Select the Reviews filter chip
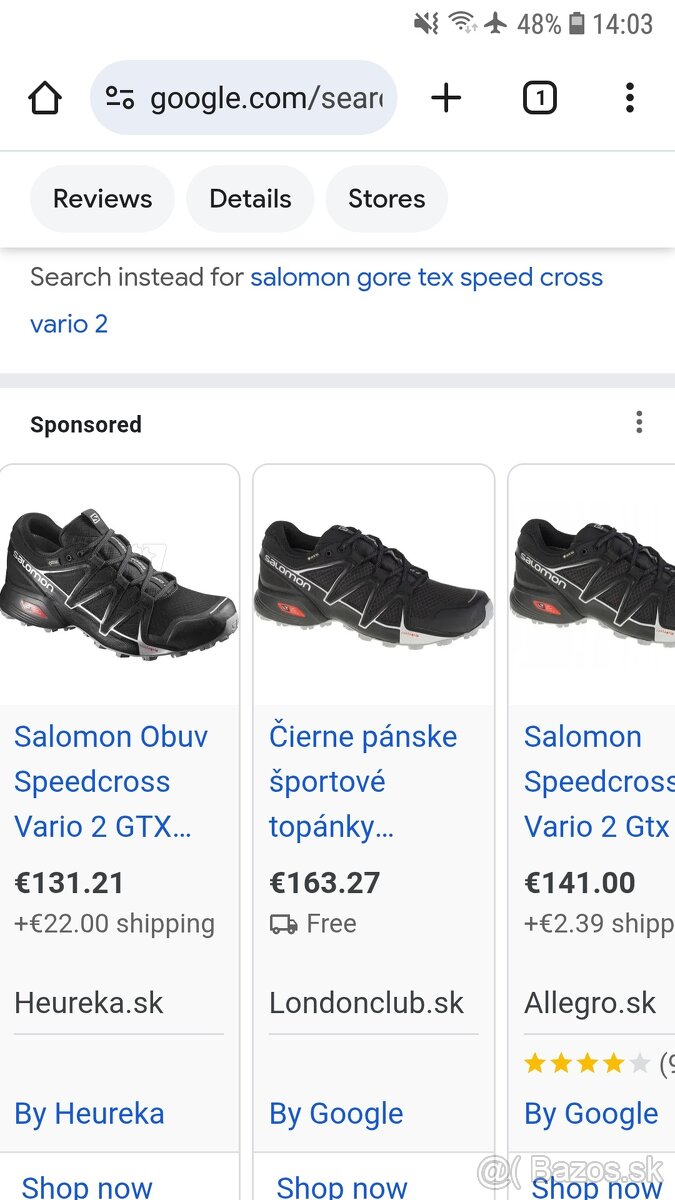 click(x=102, y=198)
